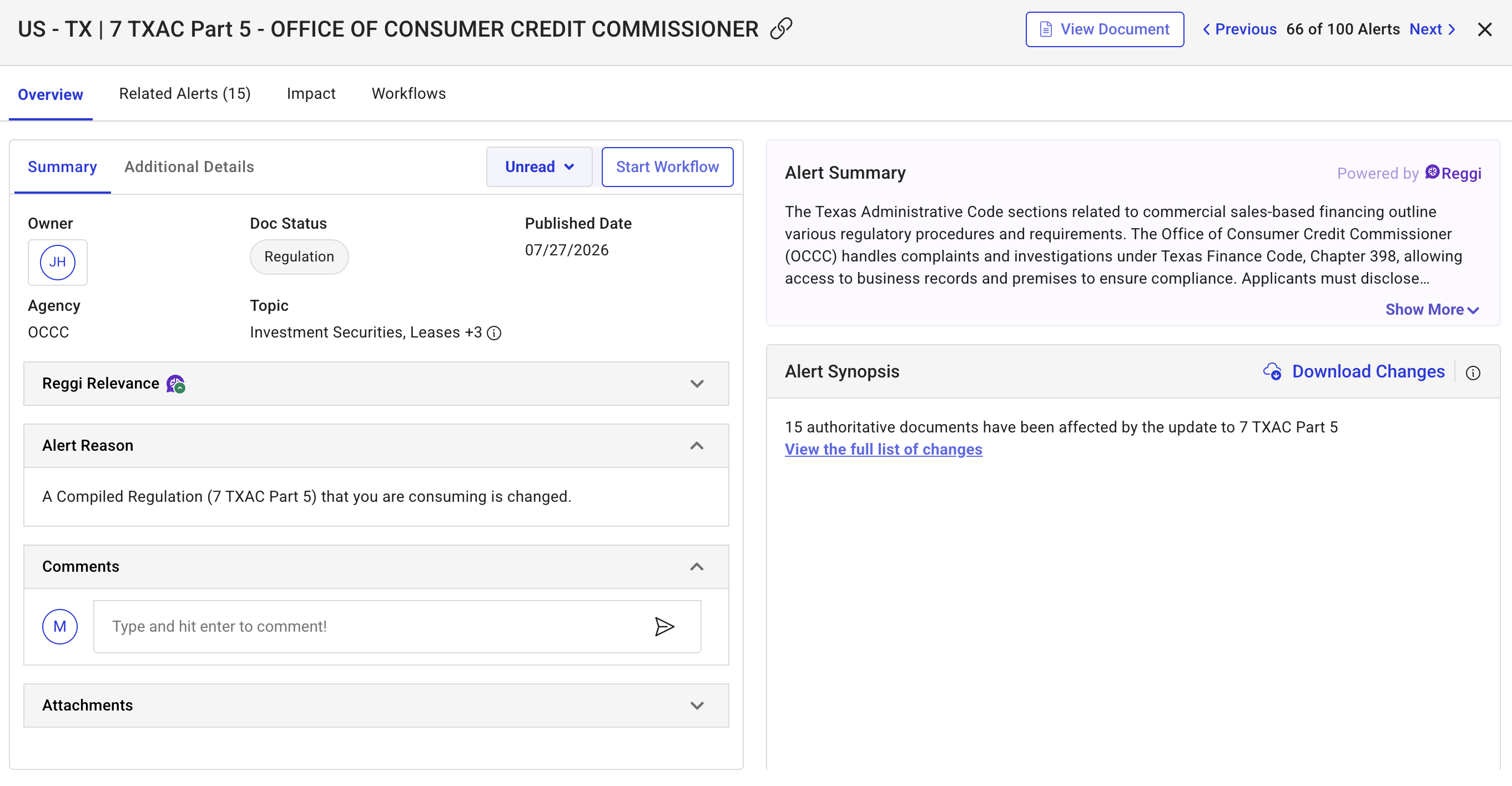The width and height of the screenshot is (1512, 786).
Task: Click the JH owner avatar
Action: (x=58, y=263)
